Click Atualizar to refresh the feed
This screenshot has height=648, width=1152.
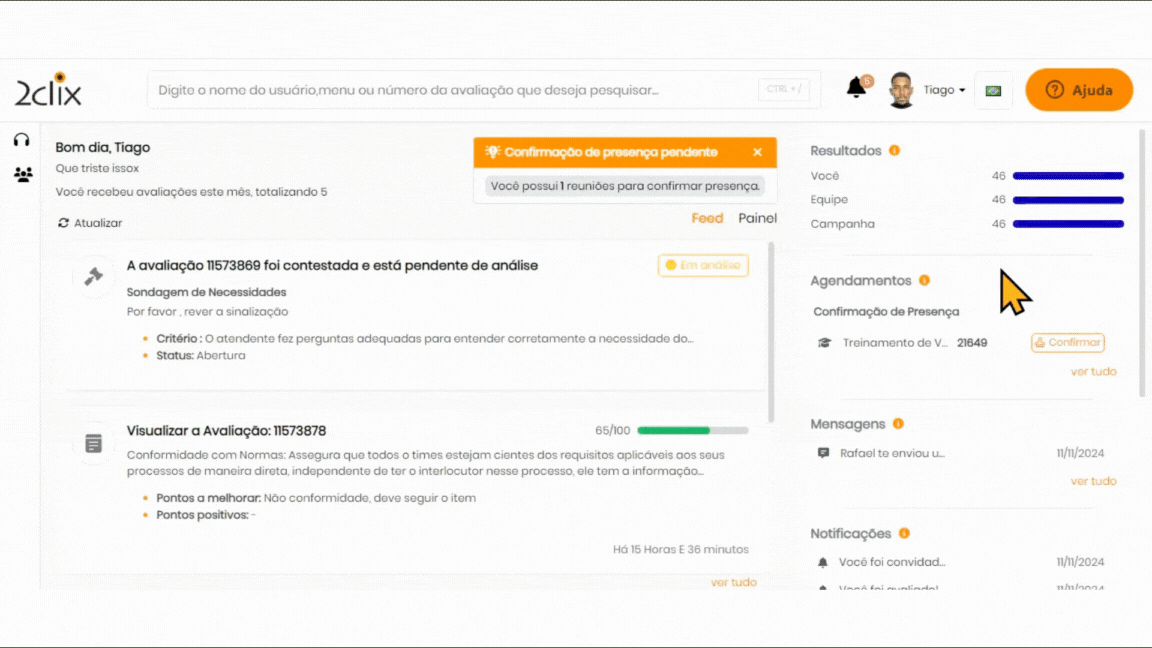(90, 223)
